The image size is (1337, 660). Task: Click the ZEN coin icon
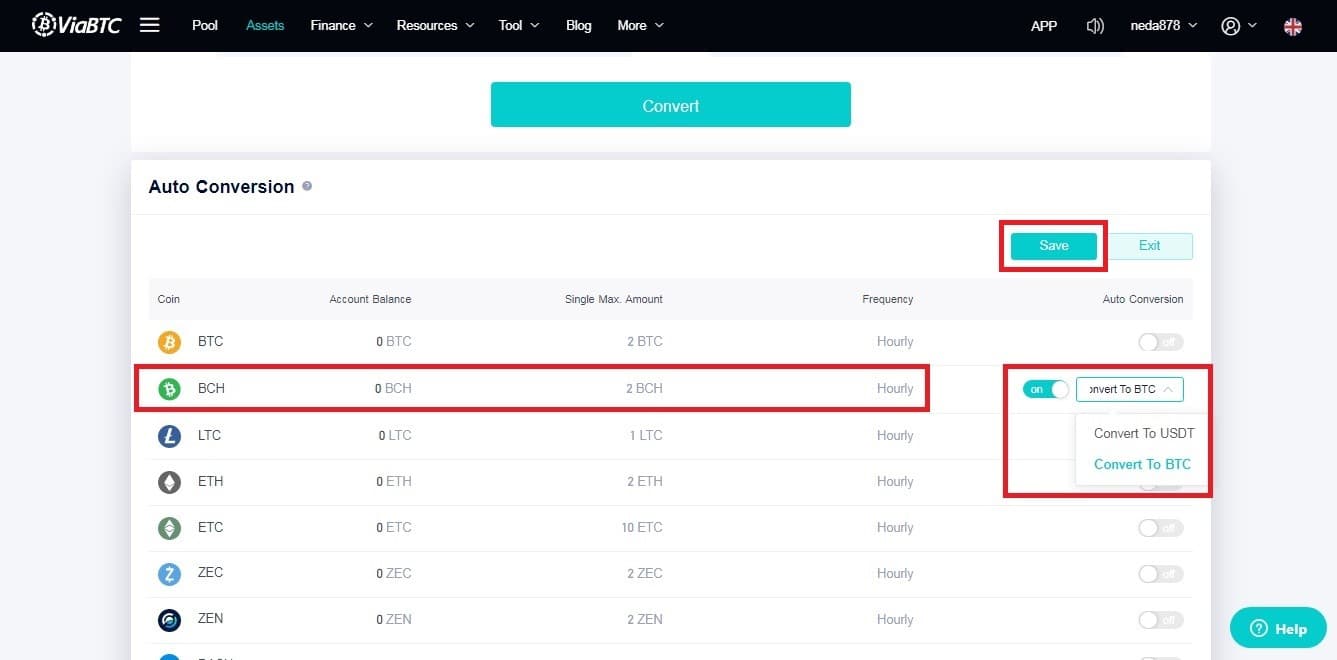pyautogui.click(x=169, y=620)
